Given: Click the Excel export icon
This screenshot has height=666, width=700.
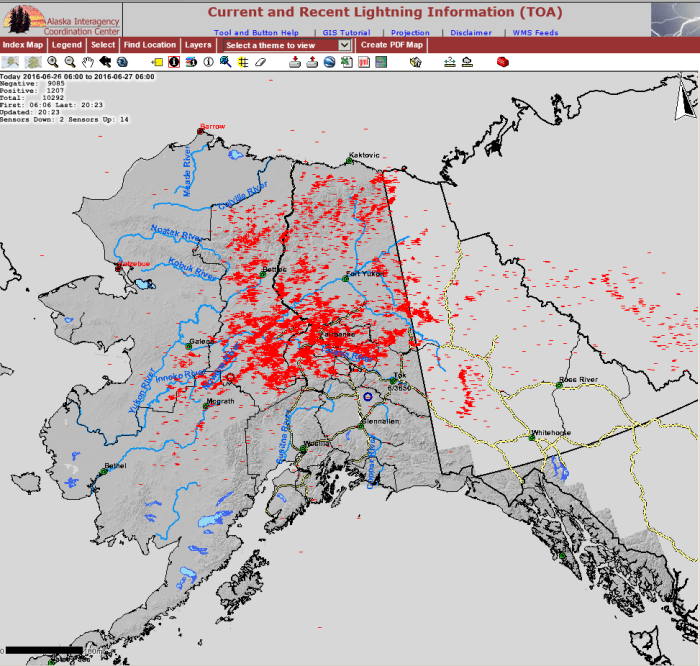Looking at the screenshot, I should pyautogui.click(x=347, y=62).
